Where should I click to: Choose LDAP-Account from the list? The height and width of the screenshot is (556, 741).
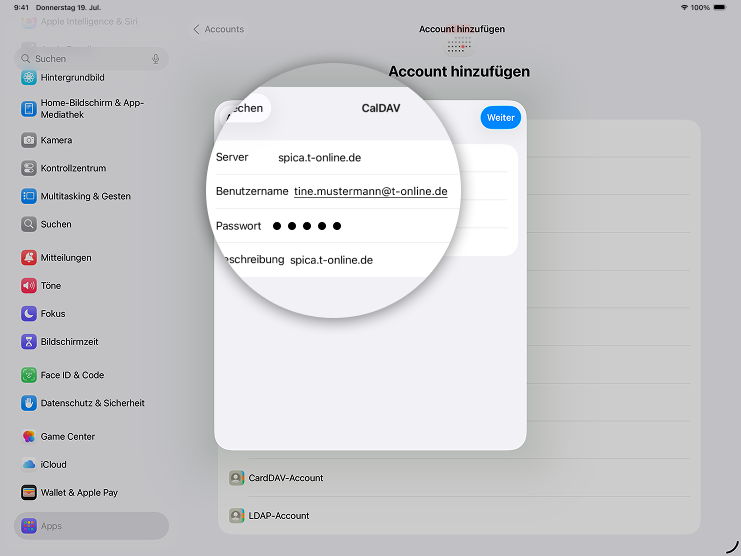point(279,516)
